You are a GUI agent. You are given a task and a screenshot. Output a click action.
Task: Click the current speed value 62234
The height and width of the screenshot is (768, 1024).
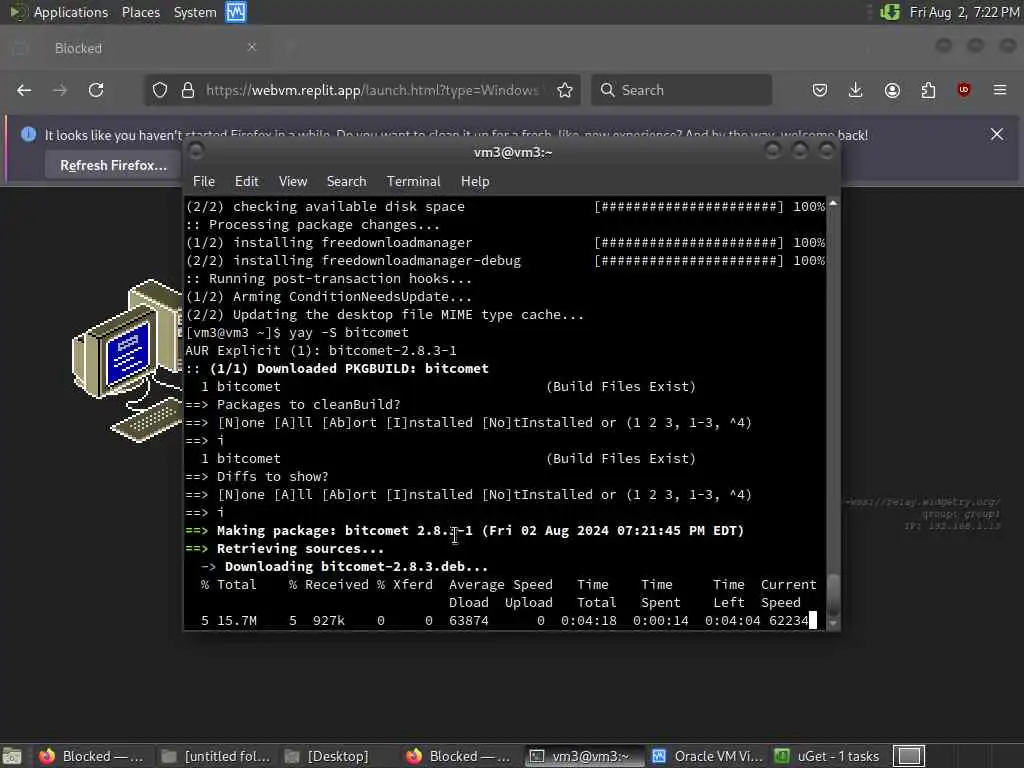coord(789,620)
